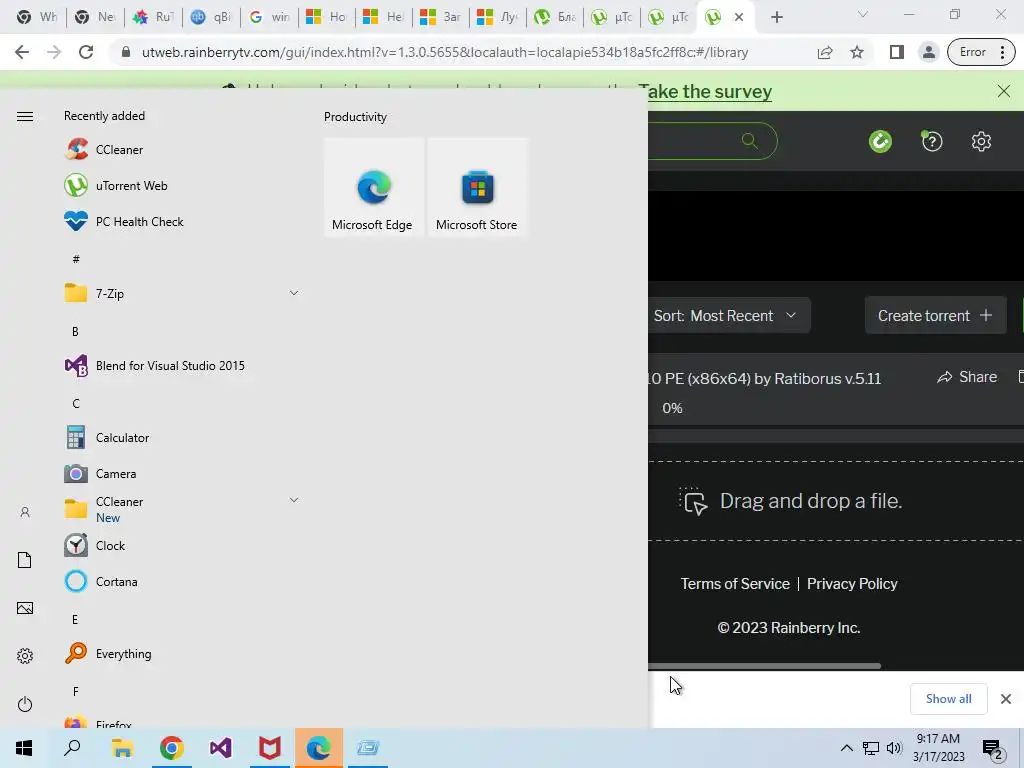The image size is (1024, 768).
Task: Share this page from the address bar
Action: 825,52
